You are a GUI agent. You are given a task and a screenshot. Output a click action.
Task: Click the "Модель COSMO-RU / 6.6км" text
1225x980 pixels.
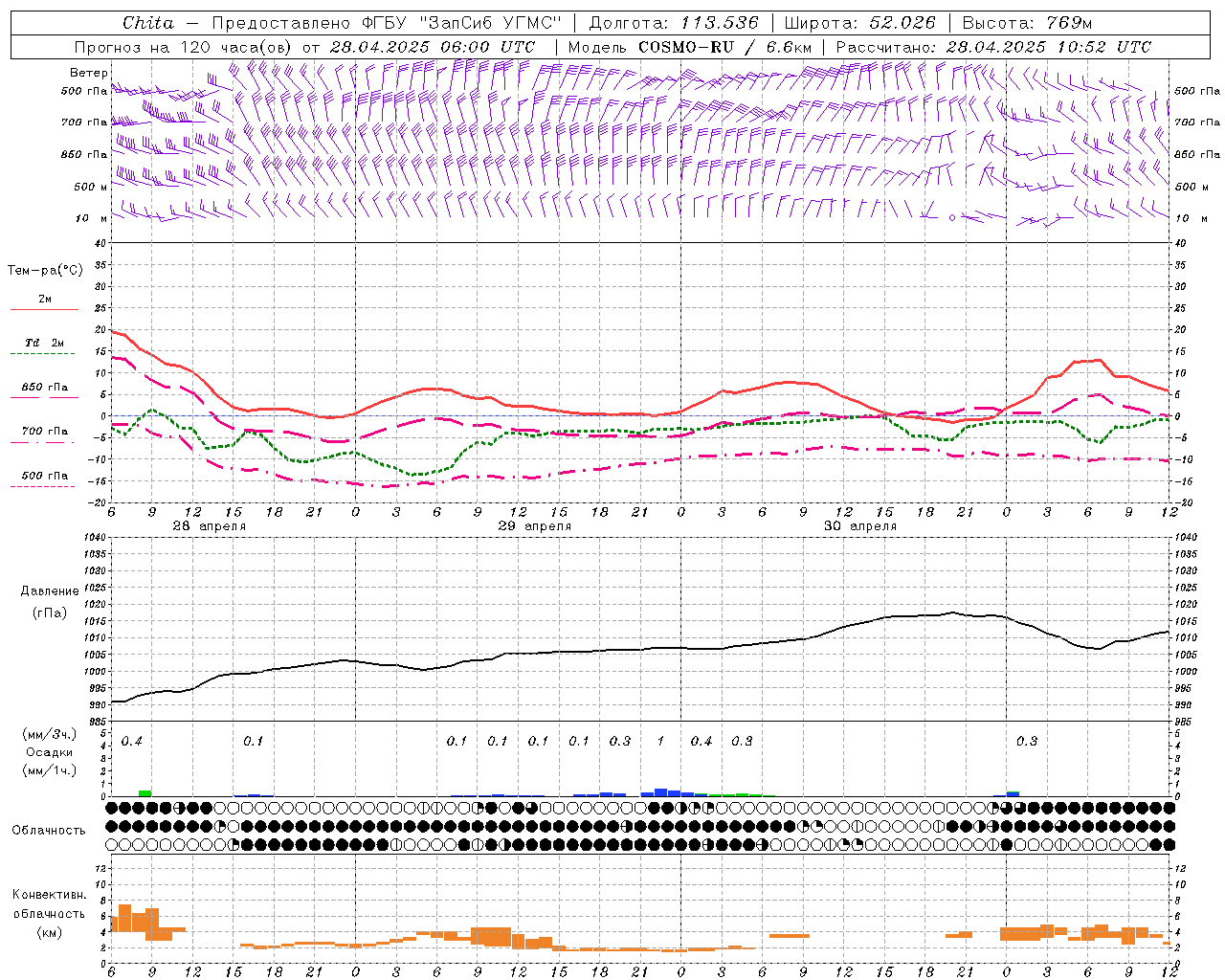[691, 47]
